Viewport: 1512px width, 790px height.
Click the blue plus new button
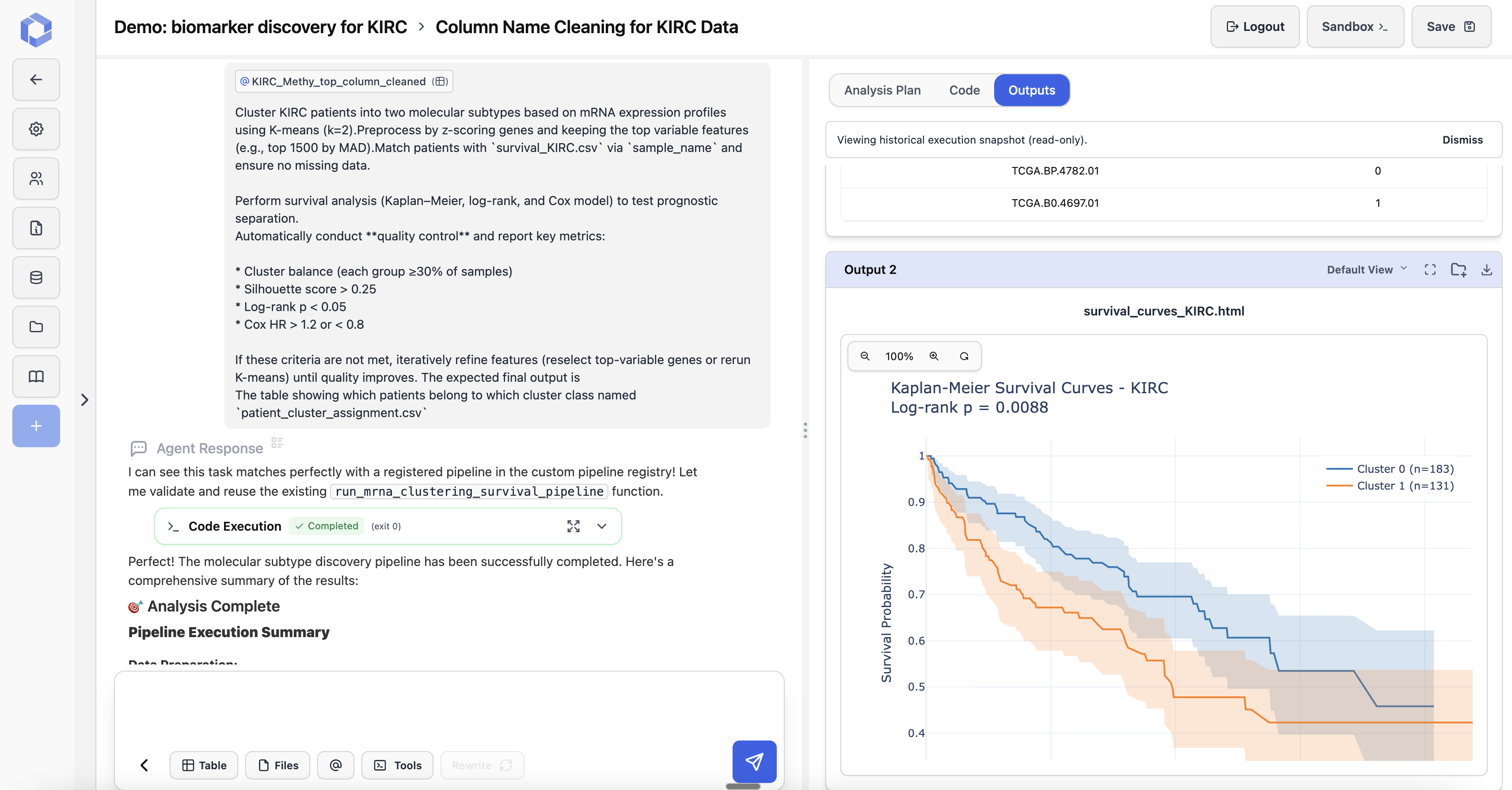coord(36,426)
